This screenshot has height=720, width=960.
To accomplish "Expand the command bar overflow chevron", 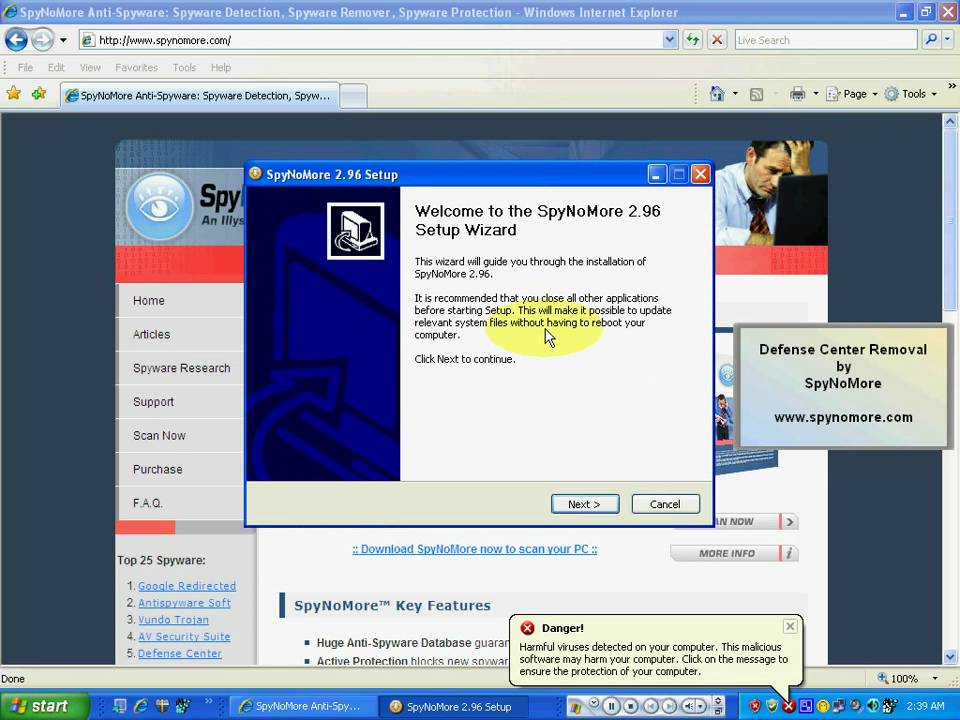I will [x=952, y=86].
